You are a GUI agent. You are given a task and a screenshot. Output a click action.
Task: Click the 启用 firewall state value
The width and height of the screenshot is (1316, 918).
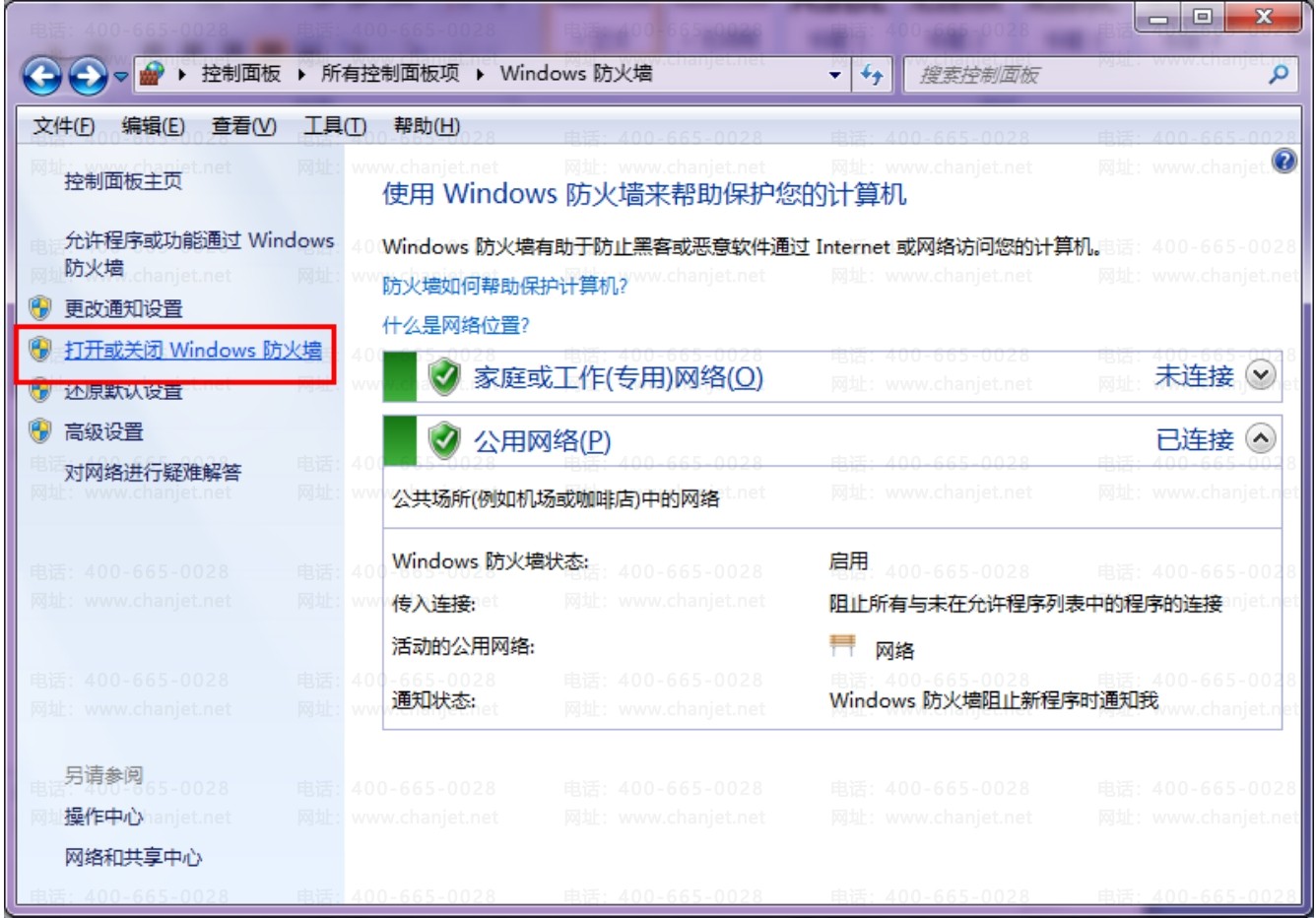(849, 561)
